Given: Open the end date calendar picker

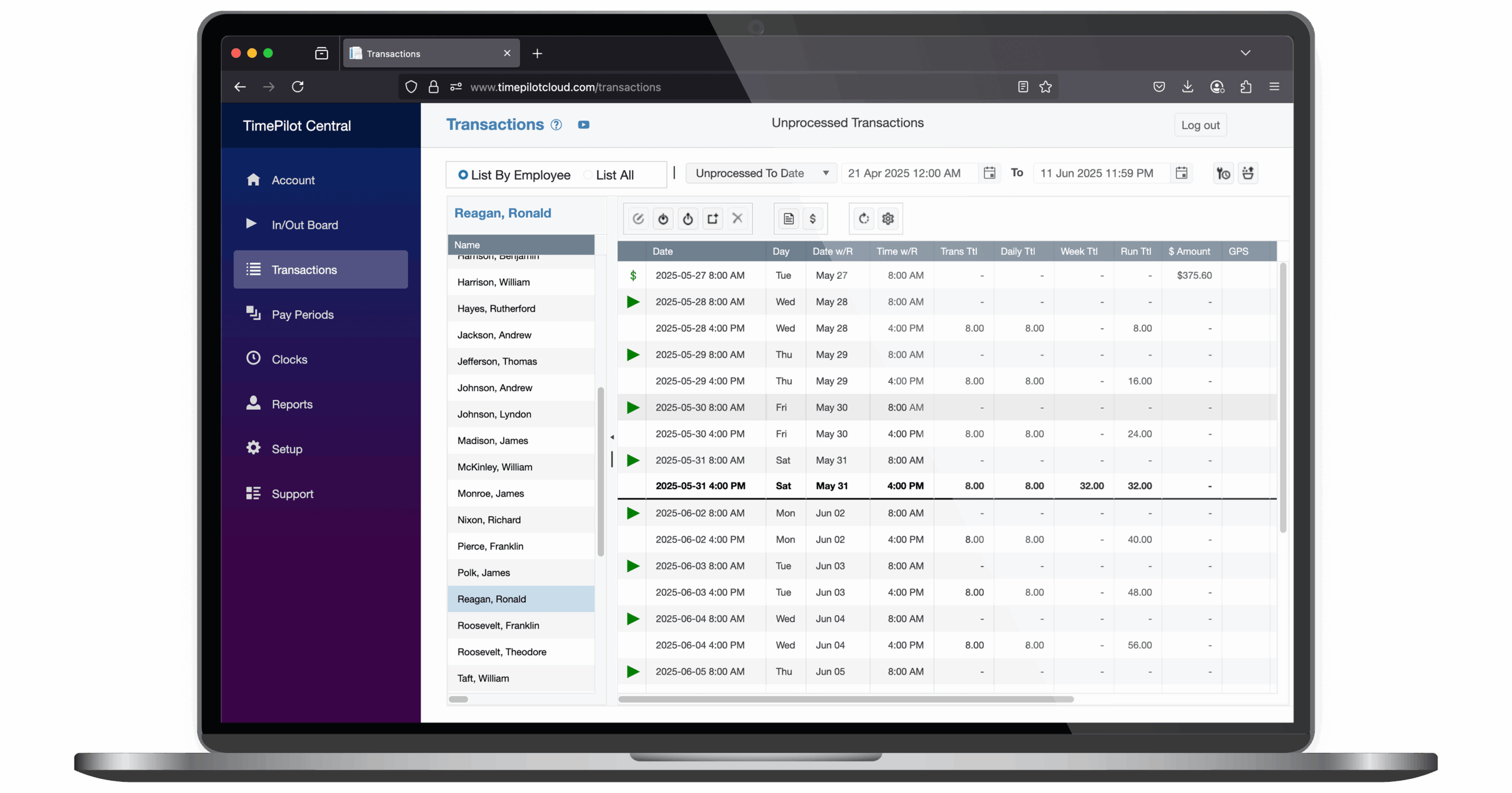Looking at the screenshot, I should 1181,173.
